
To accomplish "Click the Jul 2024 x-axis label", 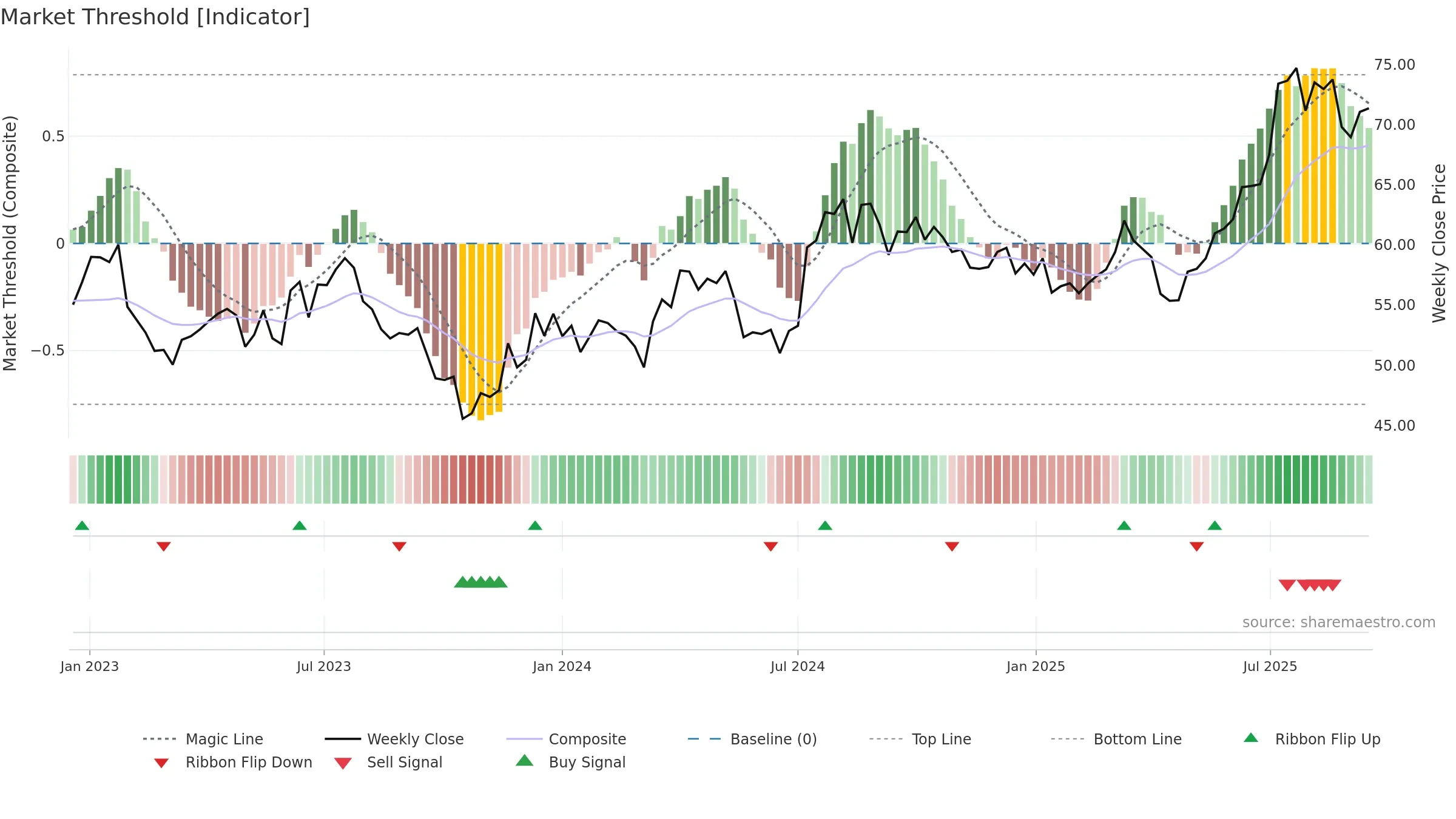I will 797,666.
